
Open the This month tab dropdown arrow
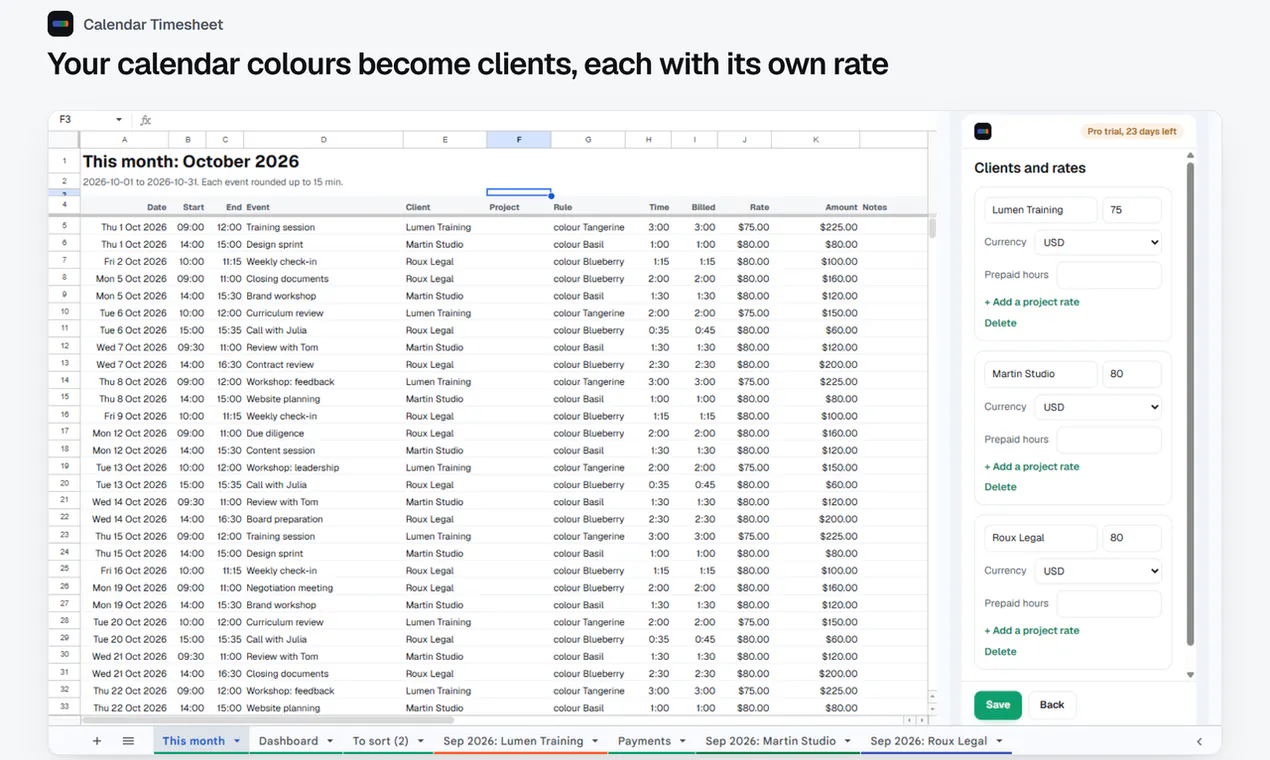coord(237,741)
